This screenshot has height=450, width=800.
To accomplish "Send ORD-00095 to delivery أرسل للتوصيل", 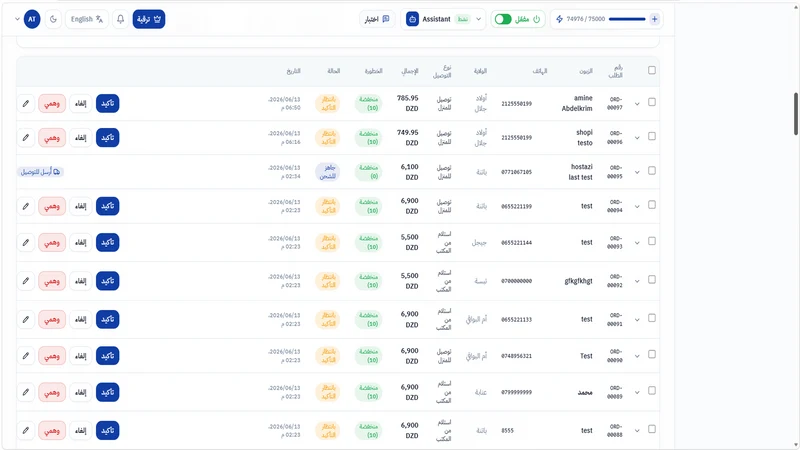I will coord(40,172).
